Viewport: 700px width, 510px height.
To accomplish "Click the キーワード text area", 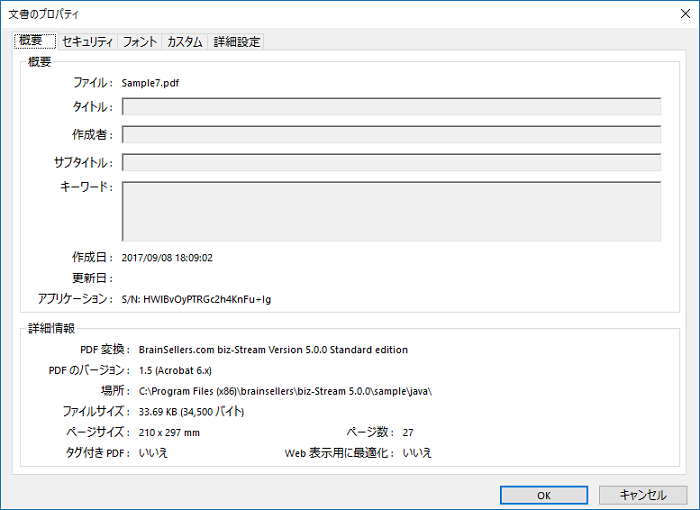I will [x=391, y=211].
